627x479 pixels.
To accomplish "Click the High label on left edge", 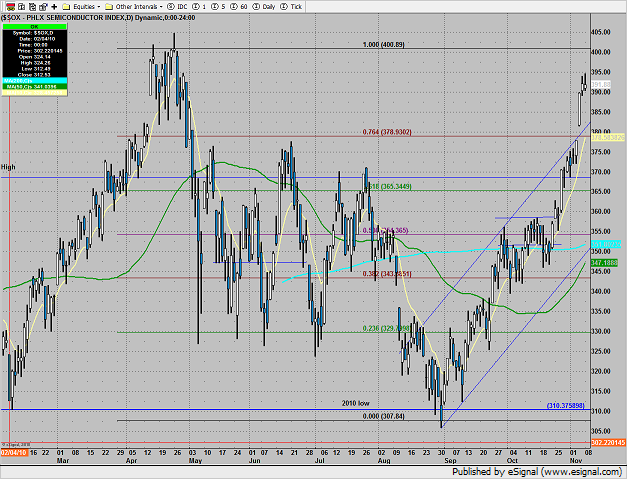I will pyautogui.click(x=8, y=167).
